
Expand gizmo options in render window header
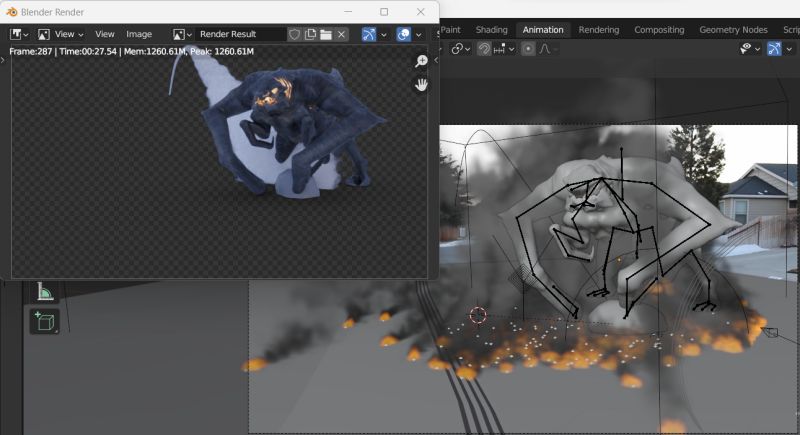pos(384,35)
